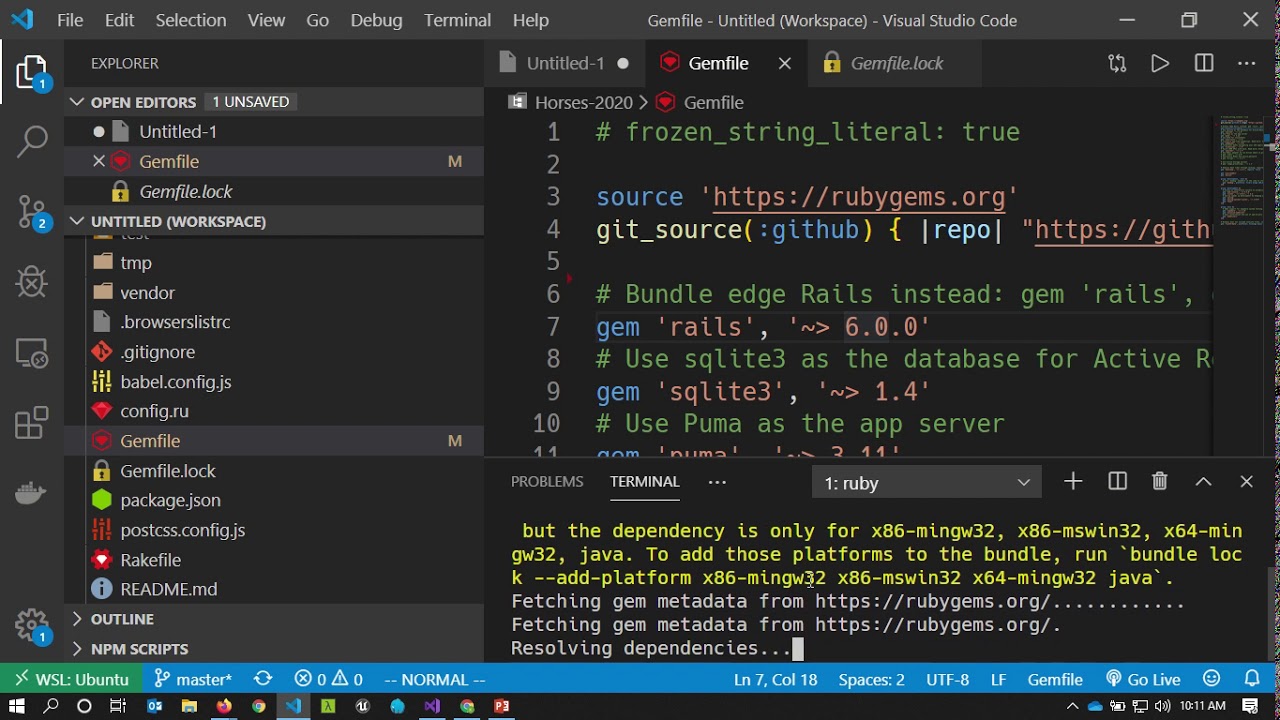This screenshot has height=720, width=1280.
Task: Start Go Live server
Action: click(x=1143, y=679)
